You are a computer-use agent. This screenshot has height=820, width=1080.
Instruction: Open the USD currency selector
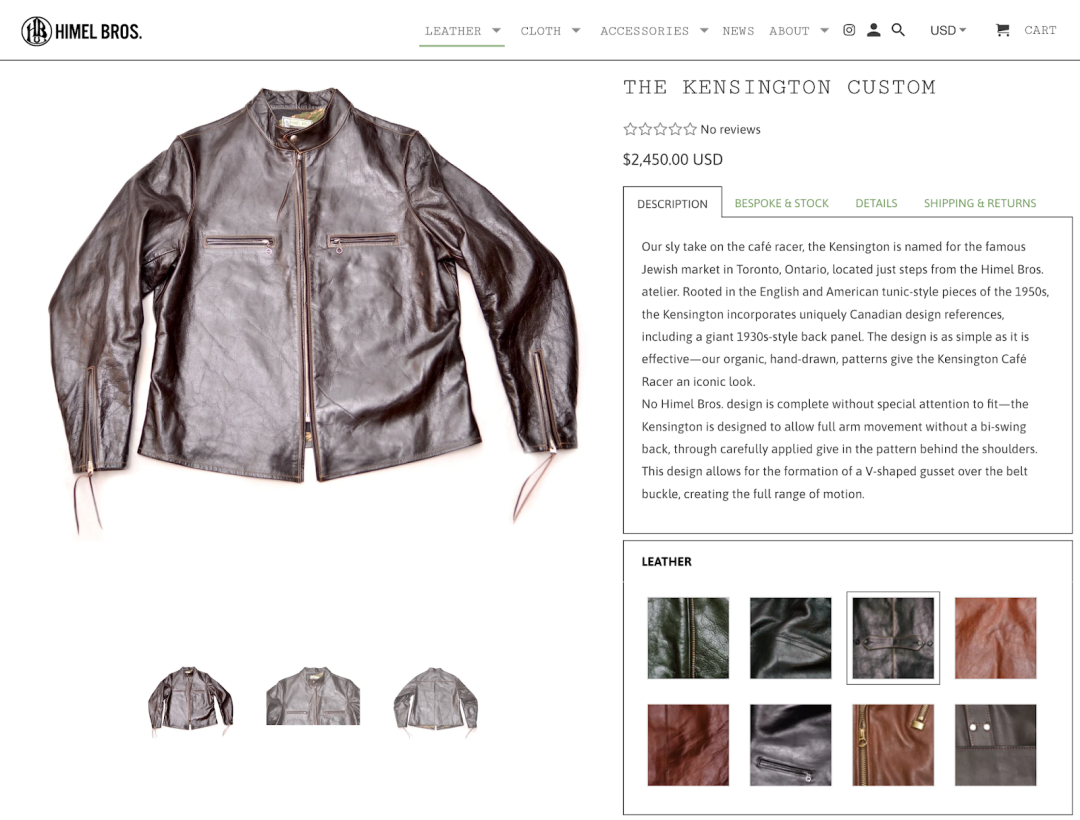click(948, 30)
